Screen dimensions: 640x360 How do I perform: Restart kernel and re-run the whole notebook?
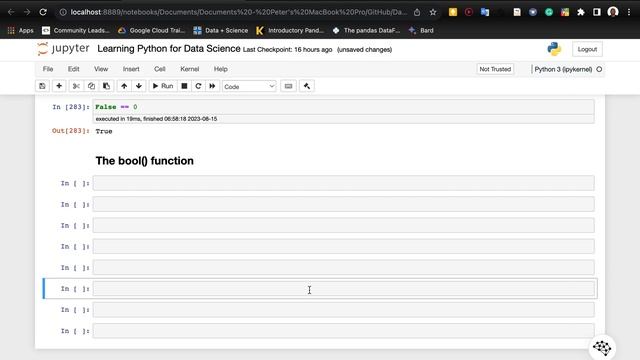tap(212, 86)
